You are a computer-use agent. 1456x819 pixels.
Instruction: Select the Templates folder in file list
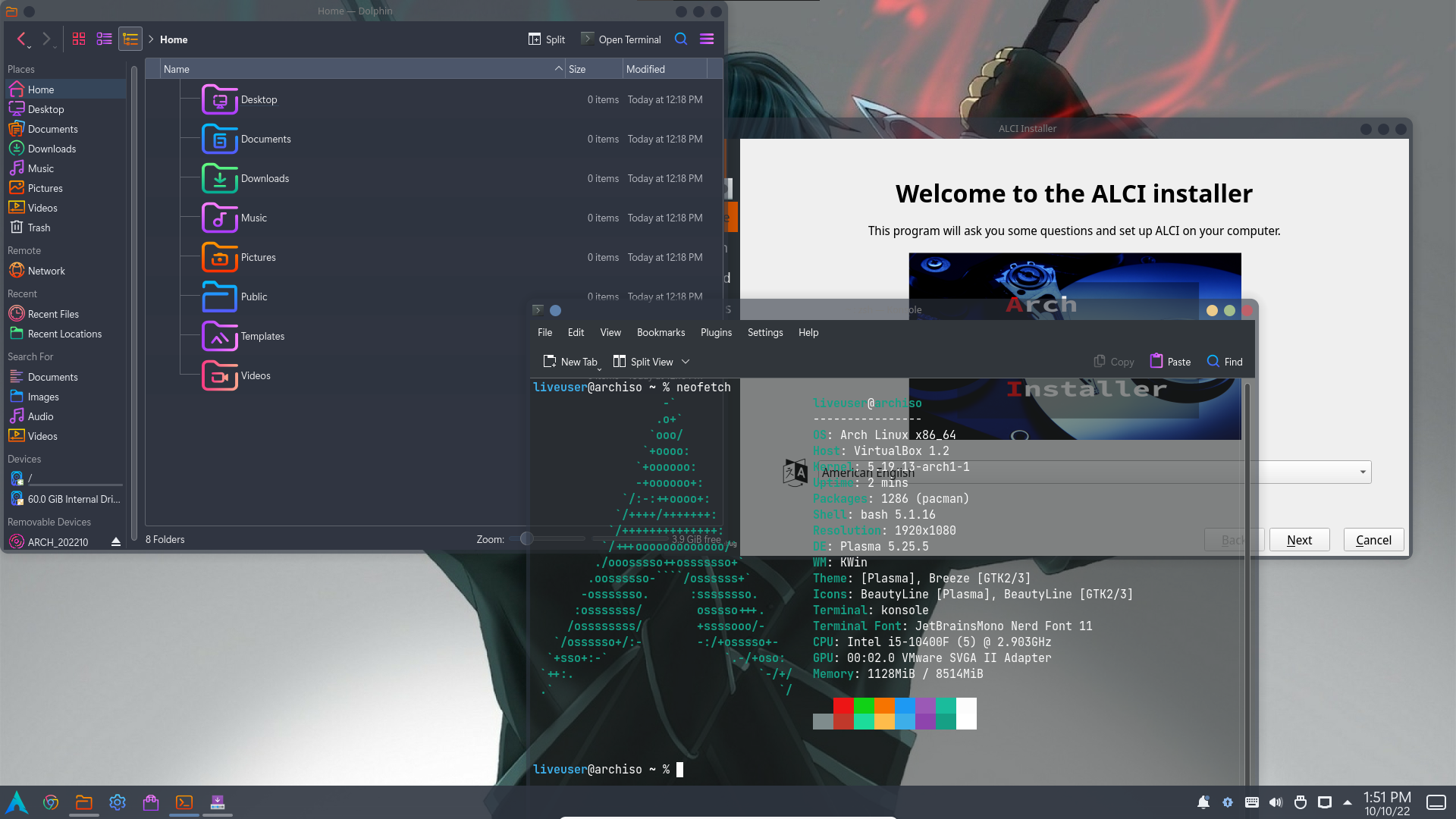coord(243,336)
